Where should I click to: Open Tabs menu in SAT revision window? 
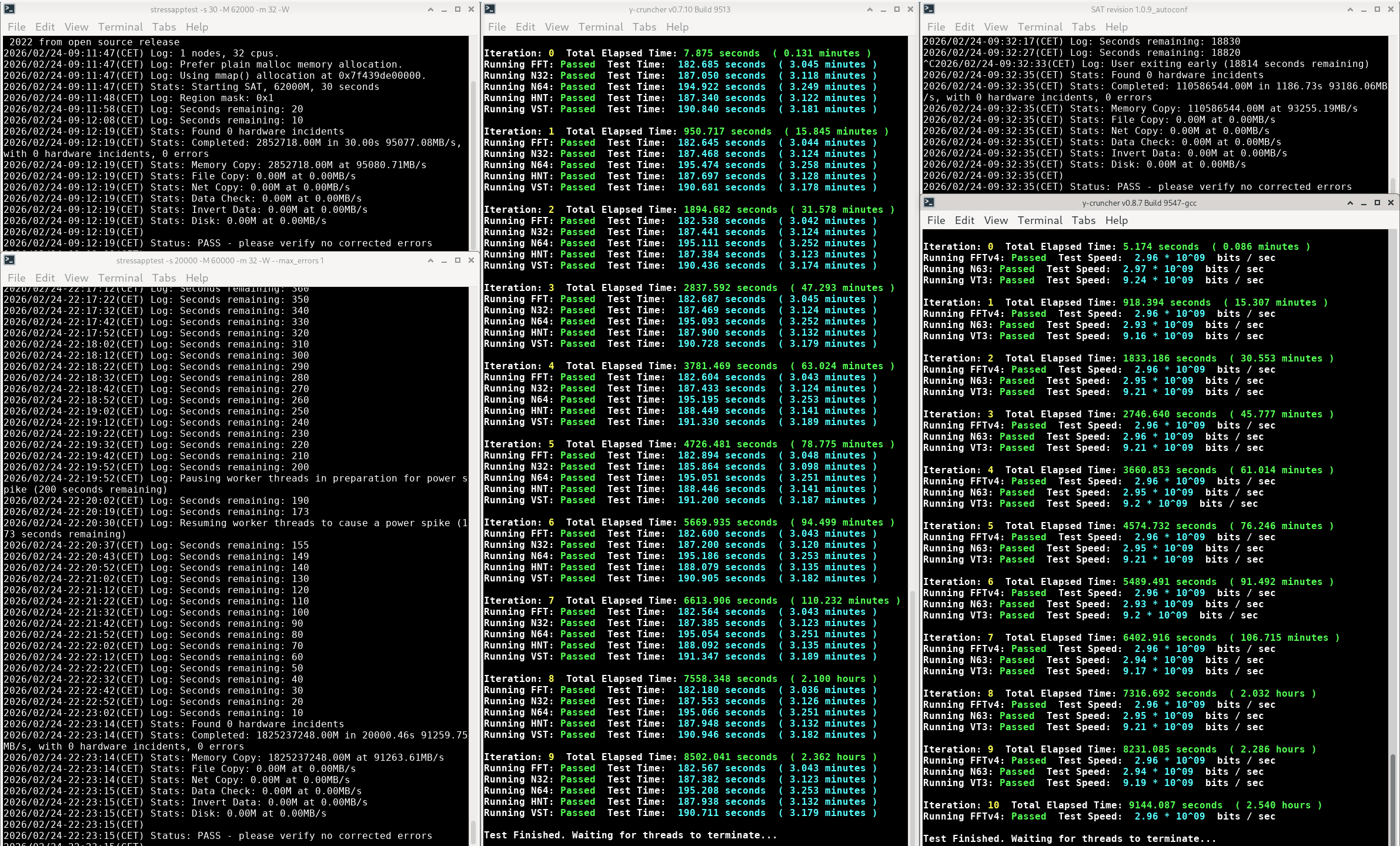(x=1083, y=27)
